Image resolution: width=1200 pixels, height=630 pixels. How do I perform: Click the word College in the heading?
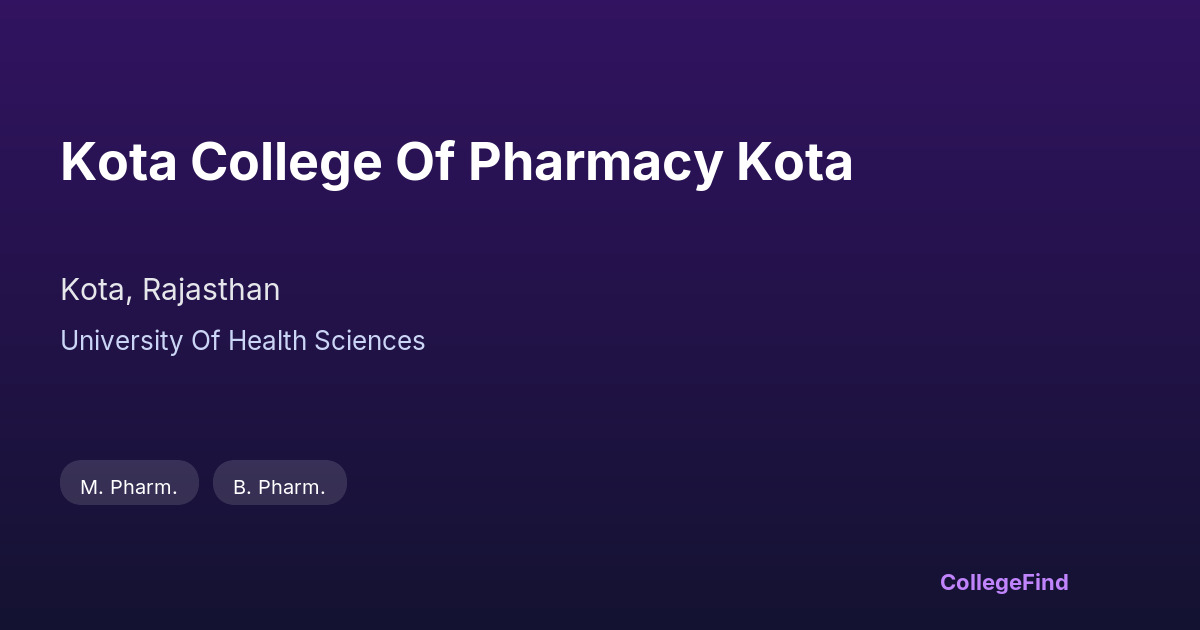pos(286,163)
